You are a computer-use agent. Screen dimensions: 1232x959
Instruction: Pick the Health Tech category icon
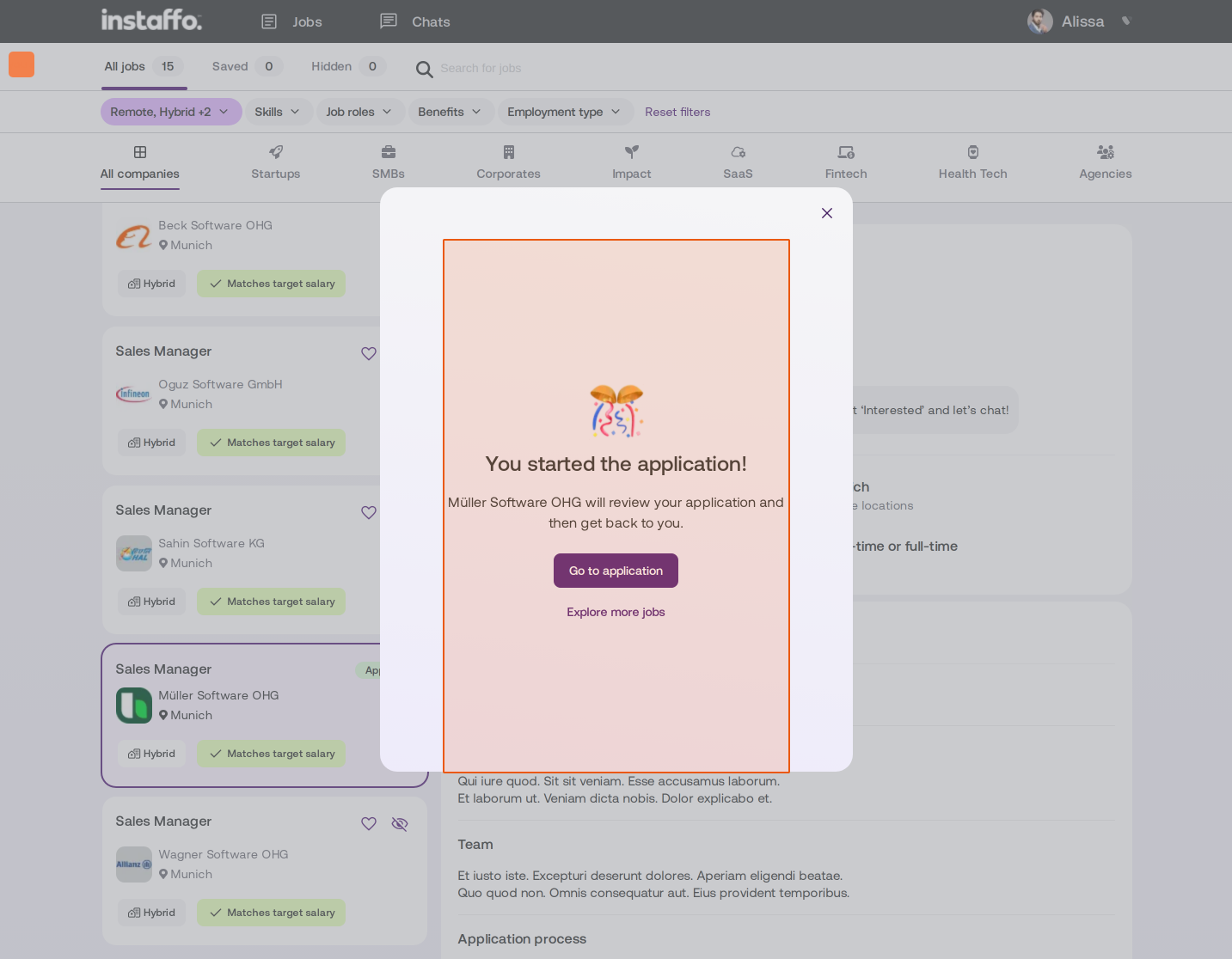[973, 152]
